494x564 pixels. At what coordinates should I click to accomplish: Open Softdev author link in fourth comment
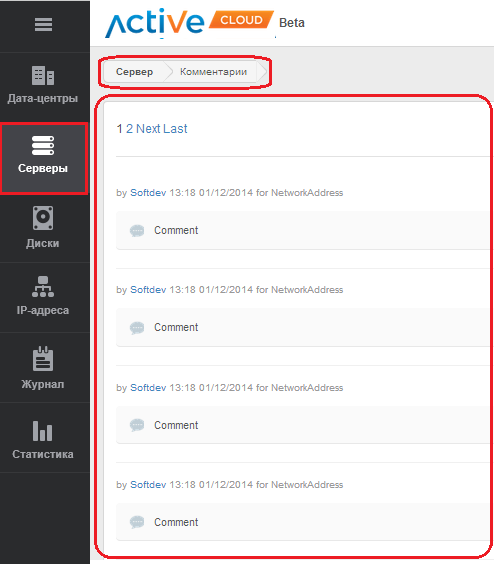coord(148,485)
